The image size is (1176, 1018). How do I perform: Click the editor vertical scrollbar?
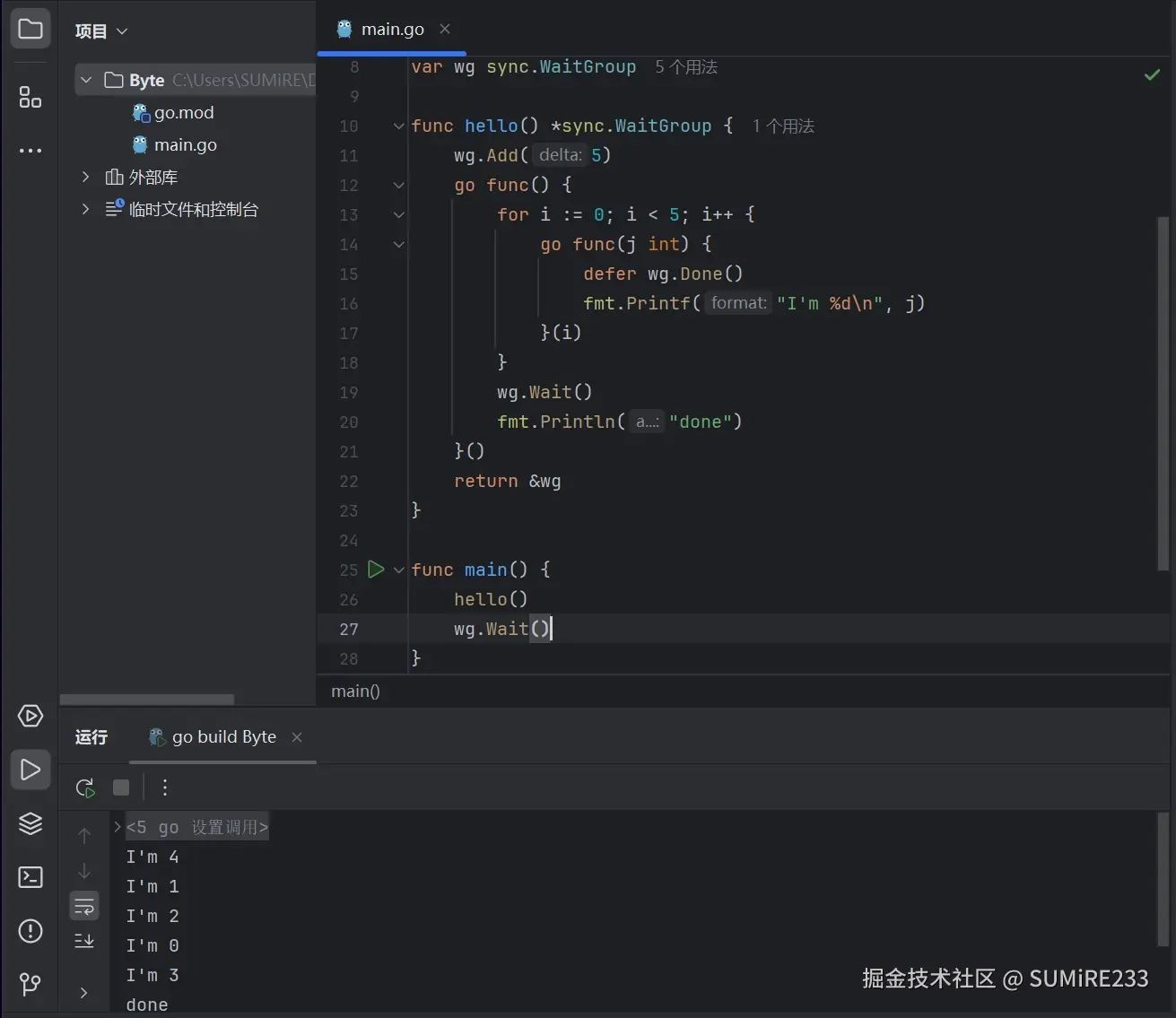(x=1163, y=393)
